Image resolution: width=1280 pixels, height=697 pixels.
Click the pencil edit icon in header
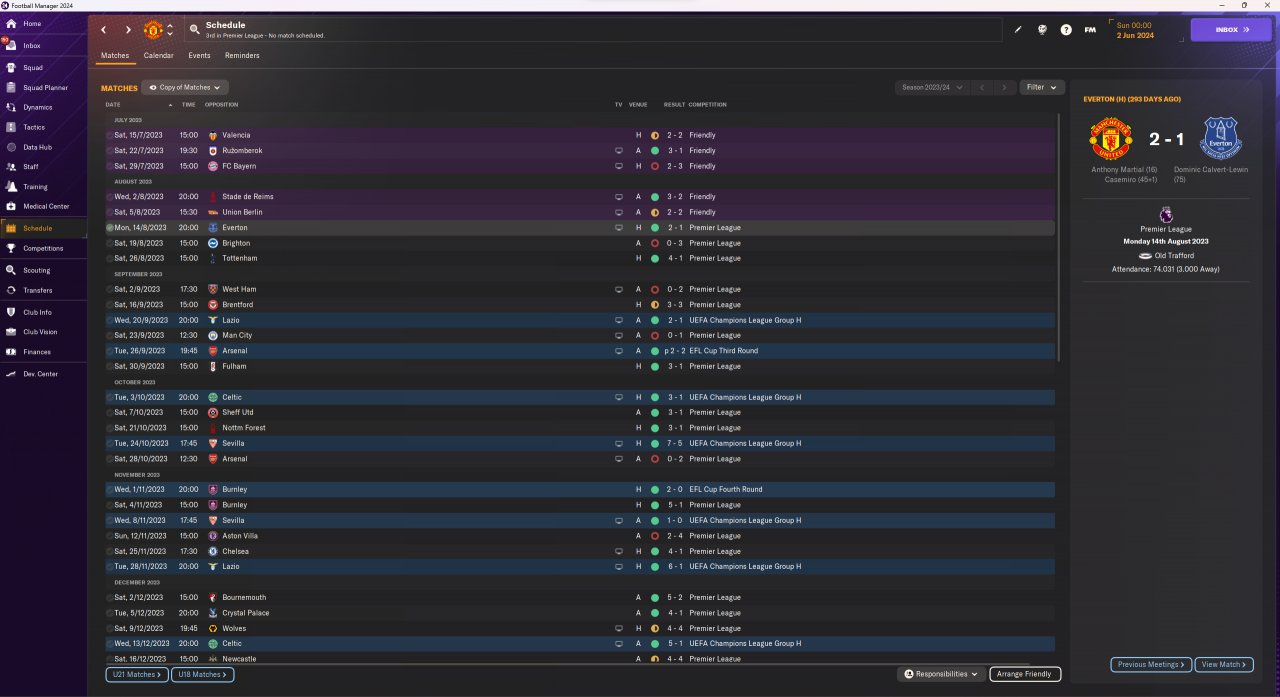click(1018, 29)
